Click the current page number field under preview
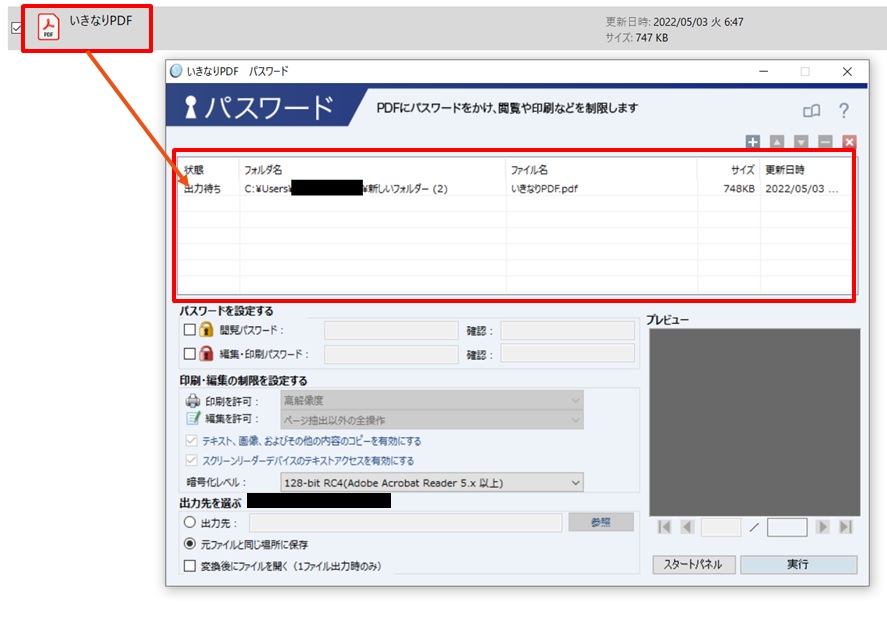 tap(721, 527)
